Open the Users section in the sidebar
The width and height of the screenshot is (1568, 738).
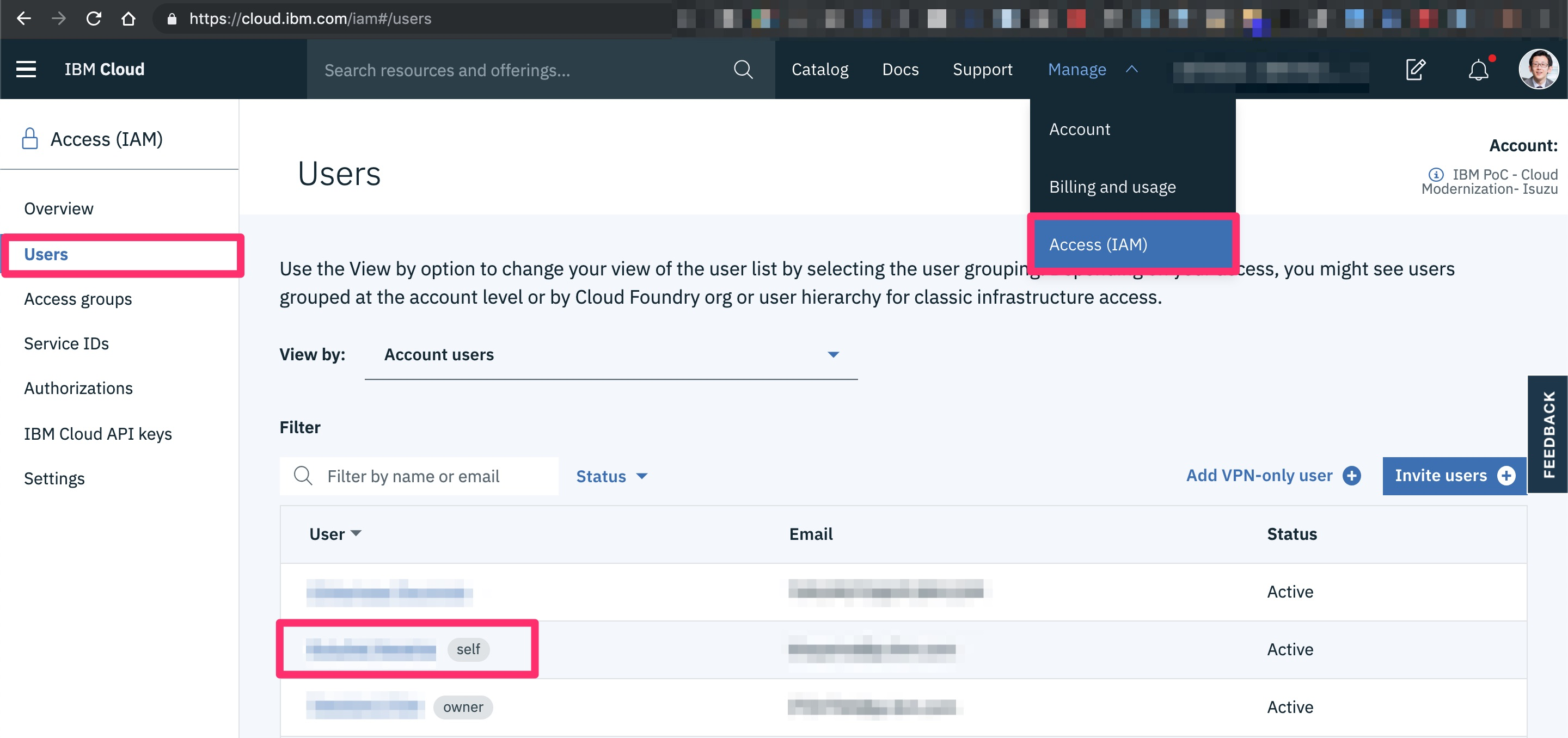point(46,254)
